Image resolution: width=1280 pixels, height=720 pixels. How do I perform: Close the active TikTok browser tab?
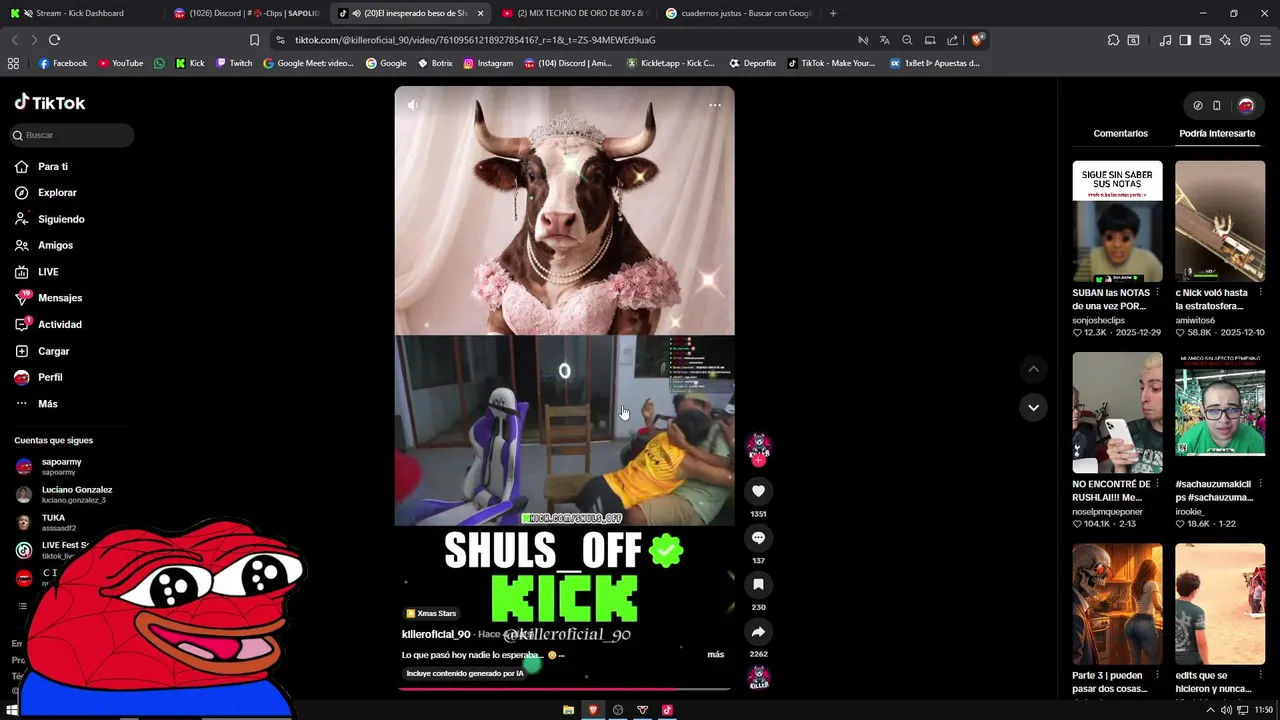pyautogui.click(x=480, y=13)
